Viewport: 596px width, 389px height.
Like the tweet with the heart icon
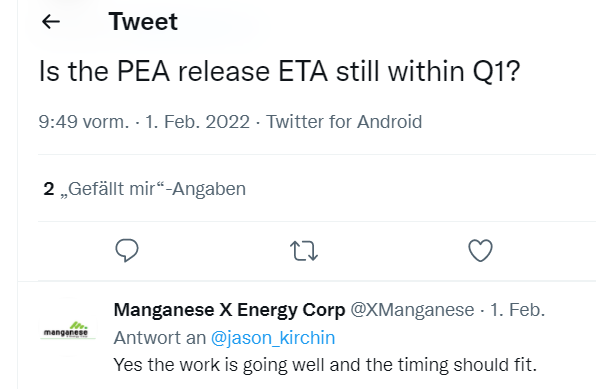[480, 251]
